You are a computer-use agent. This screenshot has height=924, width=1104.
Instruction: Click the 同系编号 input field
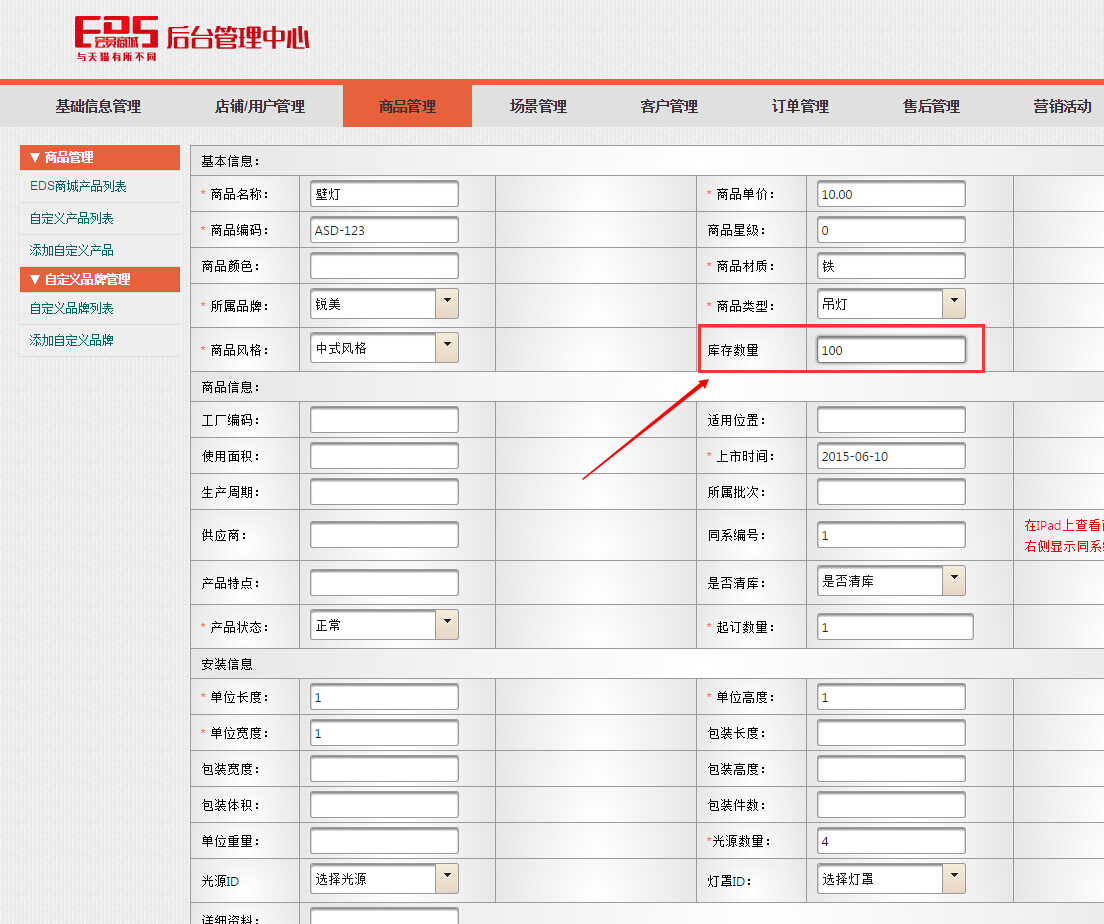tap(891, 535)
